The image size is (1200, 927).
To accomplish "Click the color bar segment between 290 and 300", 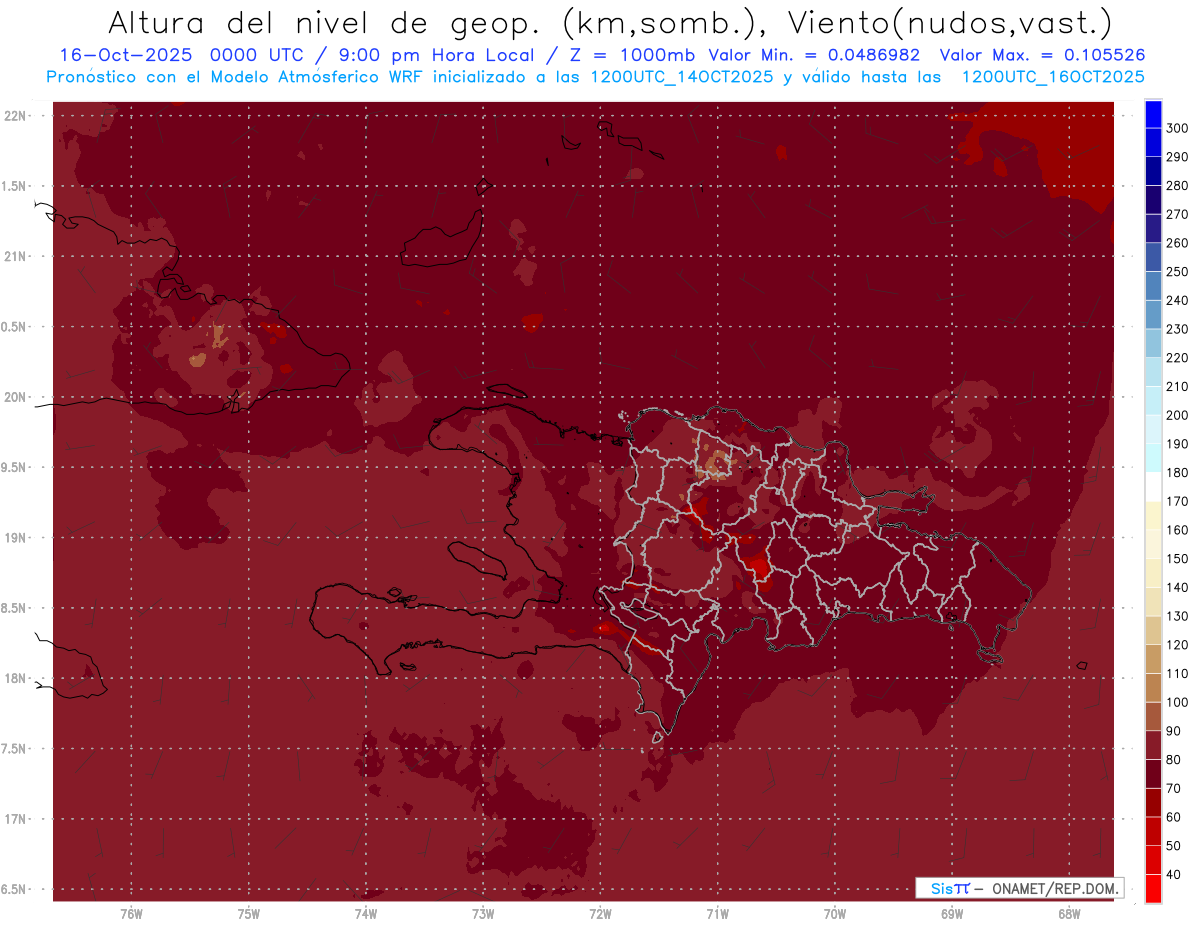I will [1153, 142].
